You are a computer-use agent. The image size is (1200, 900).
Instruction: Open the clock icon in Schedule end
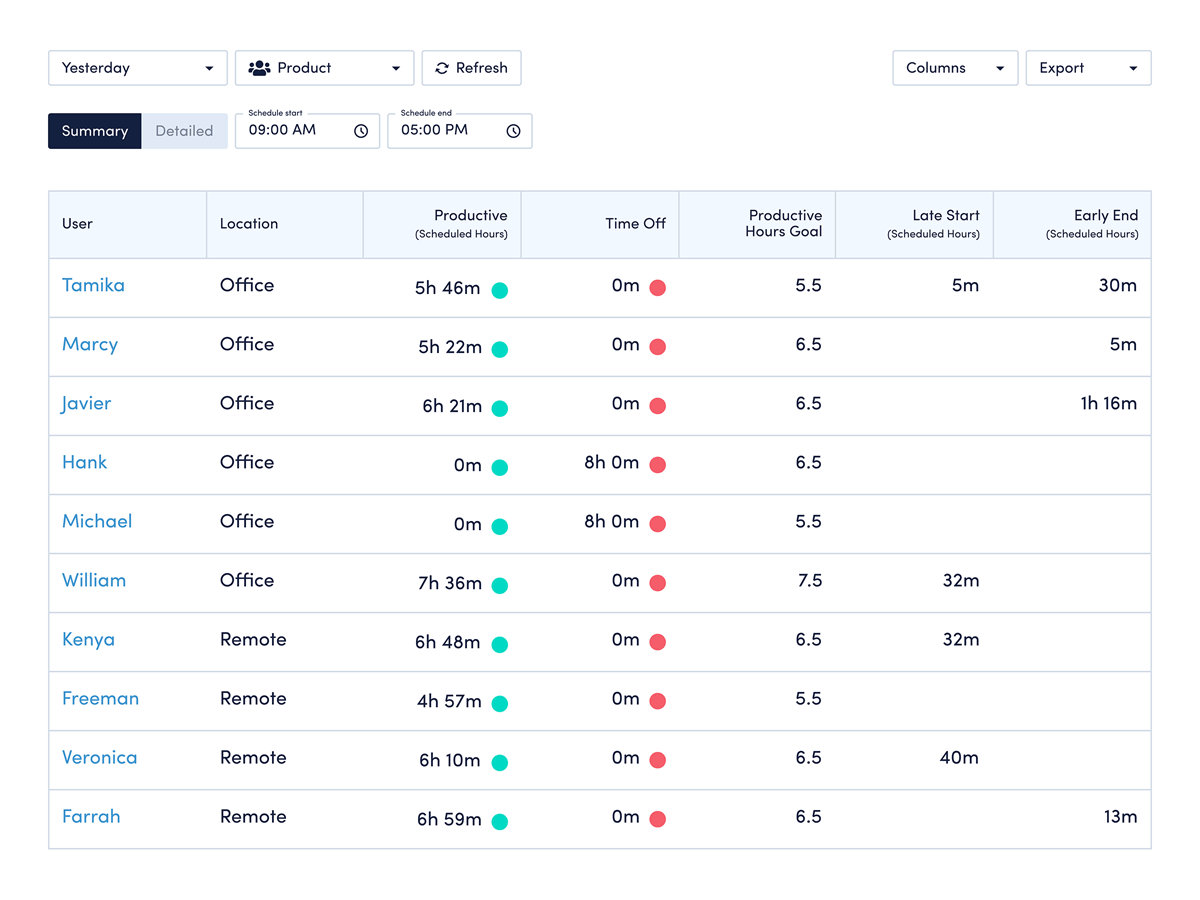(x=513, y=131)
